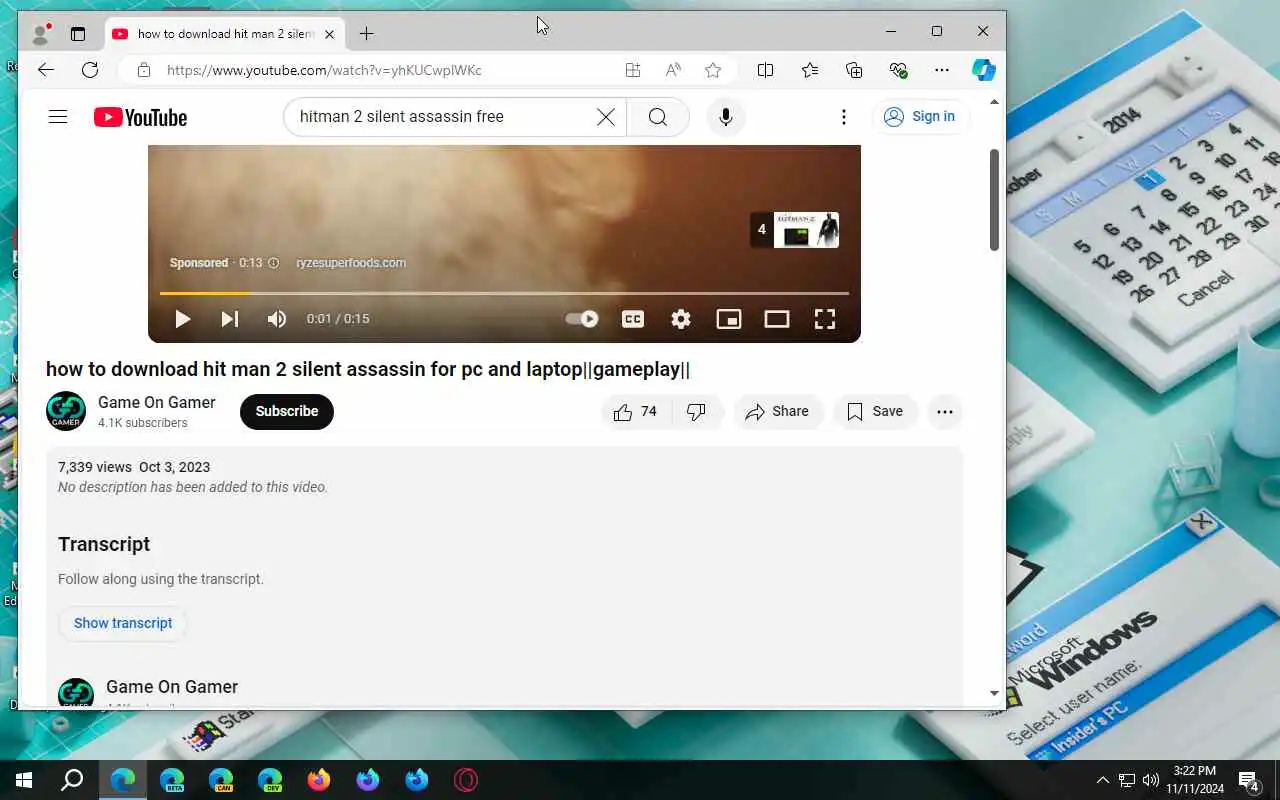This screenshot has height=800, width=1280.
Task: Skip to next video
Action: click(x=230, y=319)
